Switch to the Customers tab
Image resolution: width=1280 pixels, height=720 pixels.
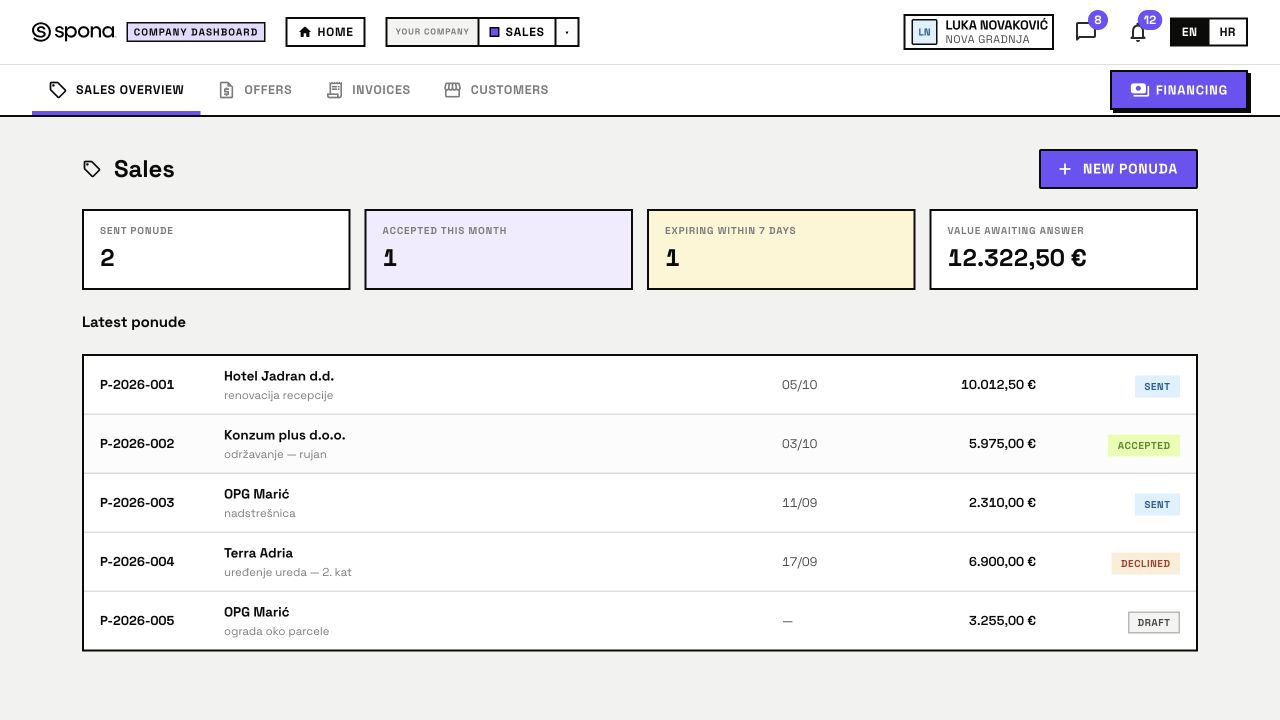tap(496, 90)
